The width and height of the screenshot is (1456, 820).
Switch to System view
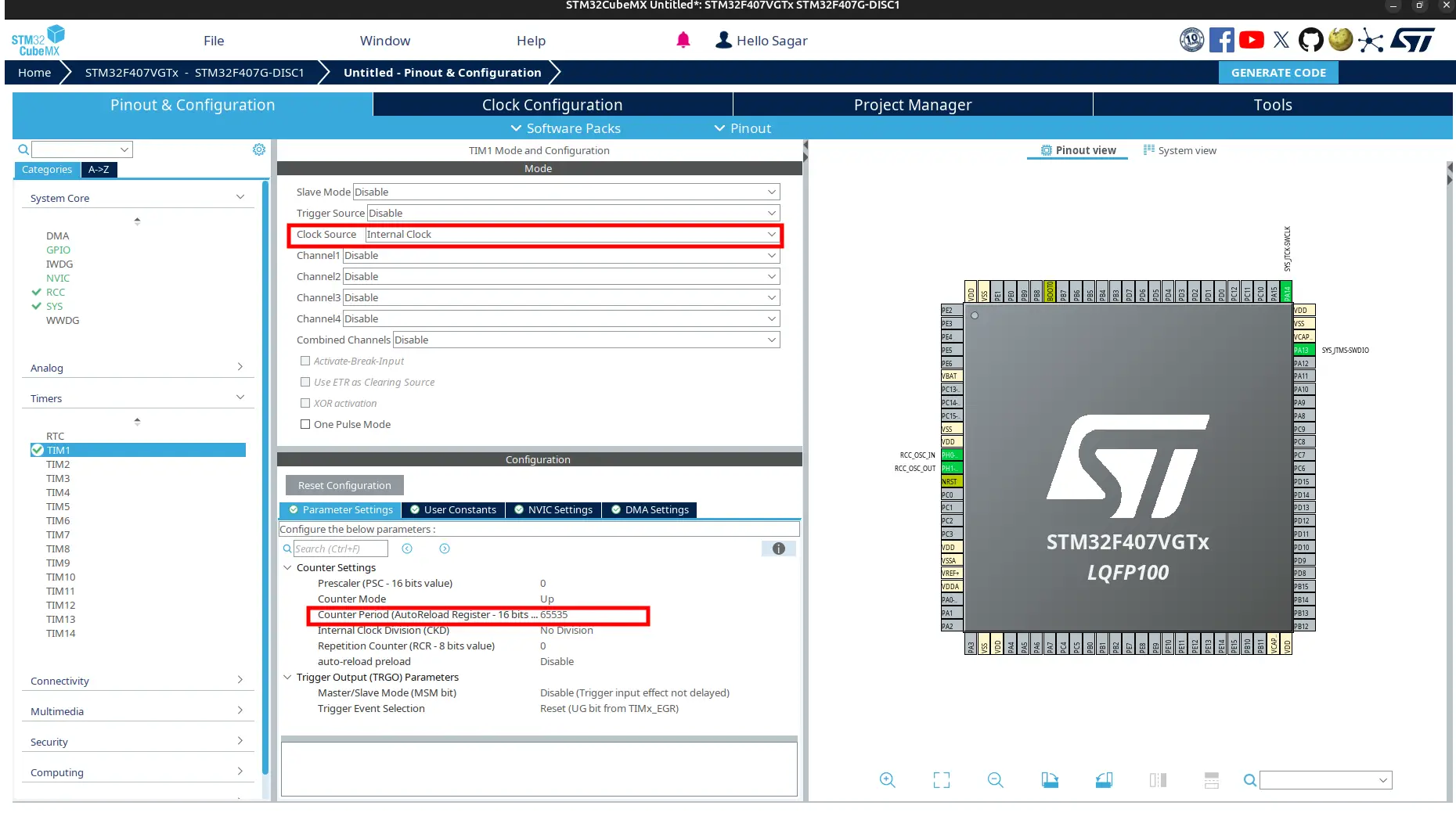pos(1180,150)
